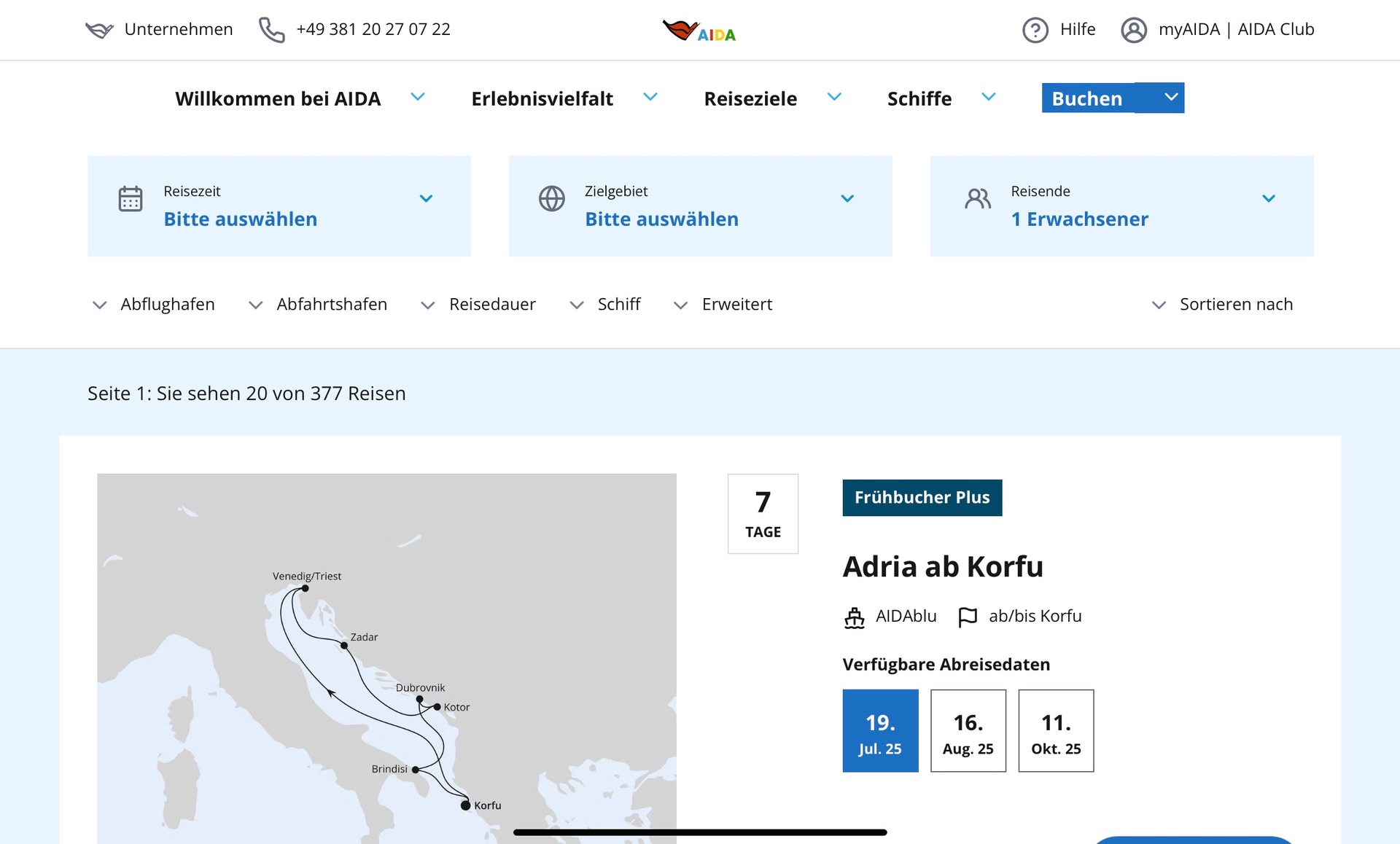Image resolution: width=1400 pixels, height=844 pixels.
Task: Open the Hilfe link
Action: click(x=1078, y=29)
